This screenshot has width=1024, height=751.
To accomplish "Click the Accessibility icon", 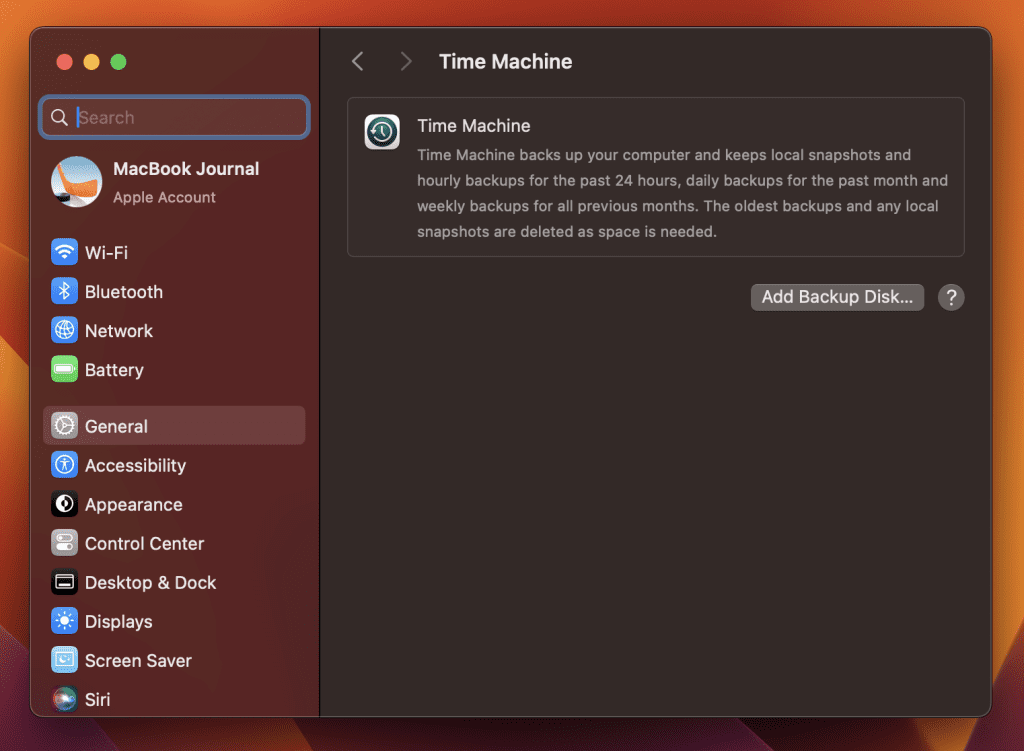I will (65, 465).
